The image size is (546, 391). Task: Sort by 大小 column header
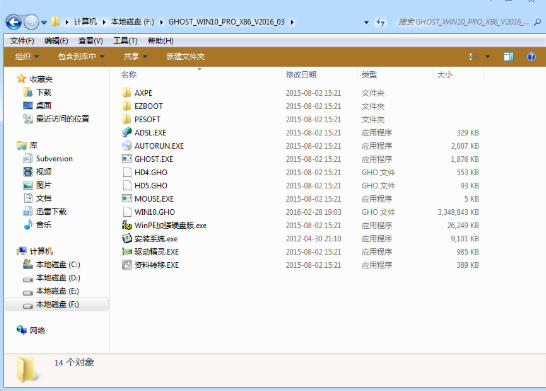click(x=445, y=75)
